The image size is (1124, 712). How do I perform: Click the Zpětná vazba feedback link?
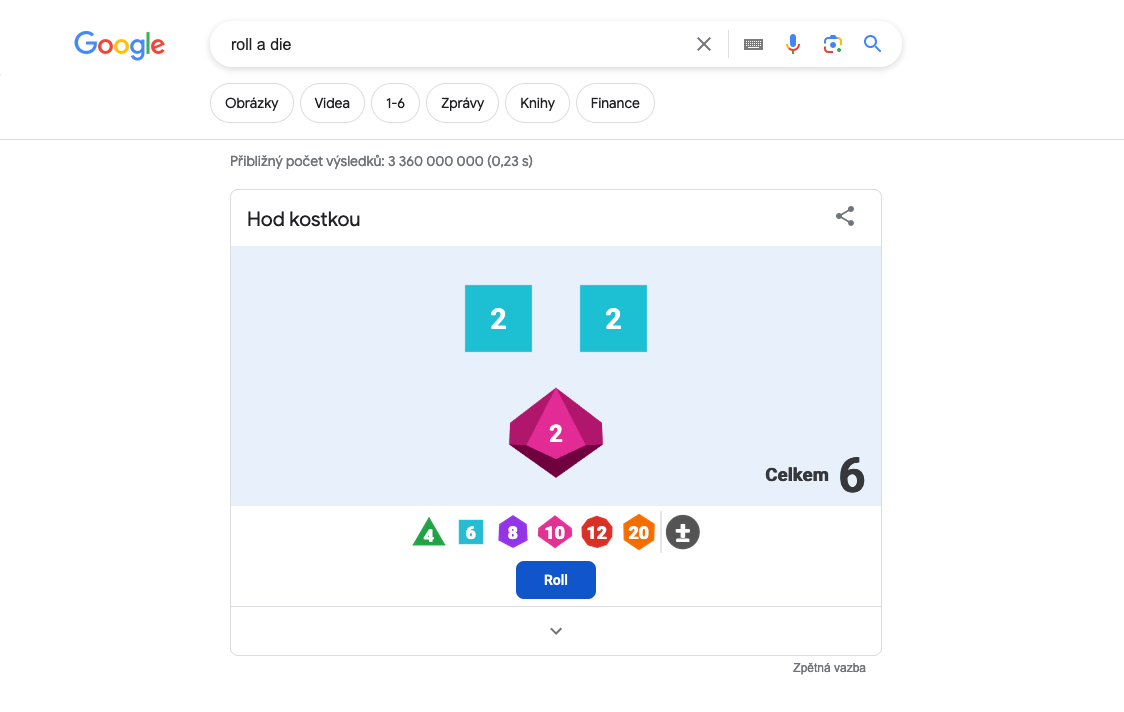tap(829, 668)
